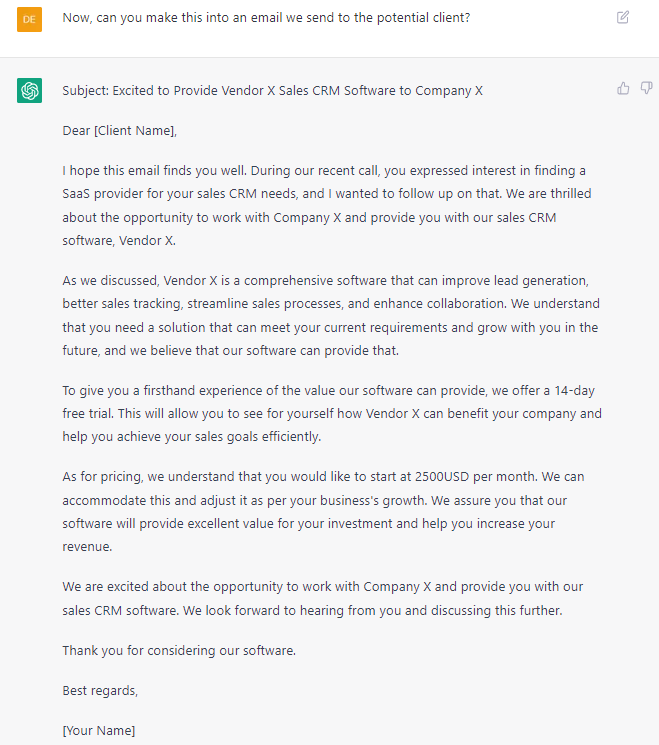This screenshot has width=659, height=745.
Task: Give the response a thumbs up
Action: pyautogui.click(x=623, y=88)
